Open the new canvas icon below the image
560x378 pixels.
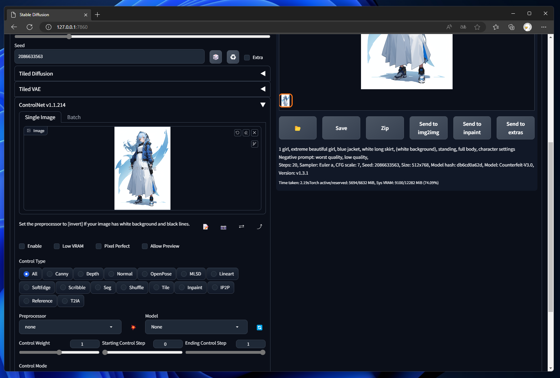tap(205, 227)
